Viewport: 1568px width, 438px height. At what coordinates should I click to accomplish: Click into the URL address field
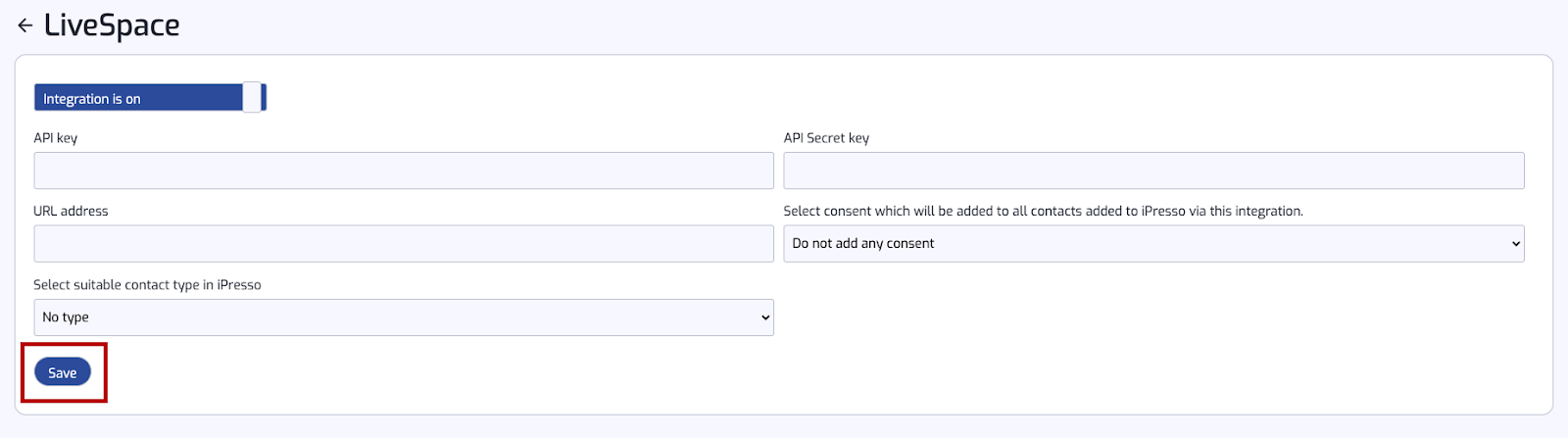[x=404, y=244]
